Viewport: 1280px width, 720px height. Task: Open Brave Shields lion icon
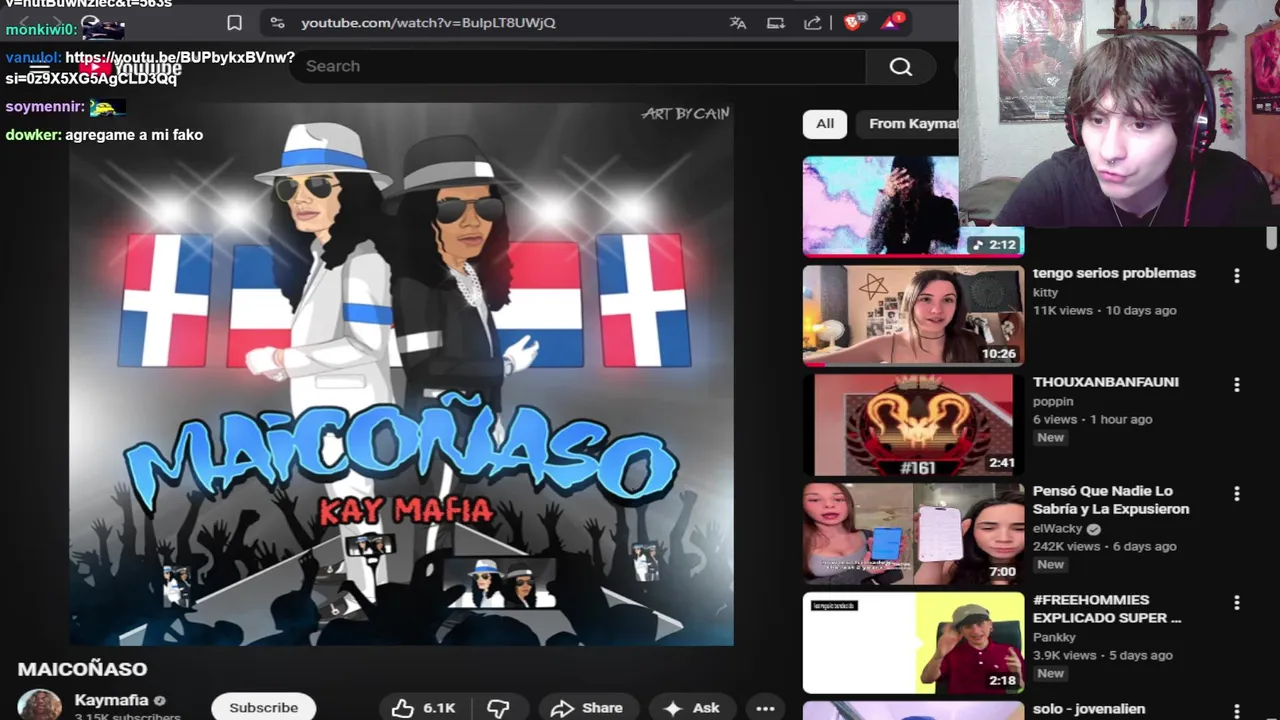point(853,21)
